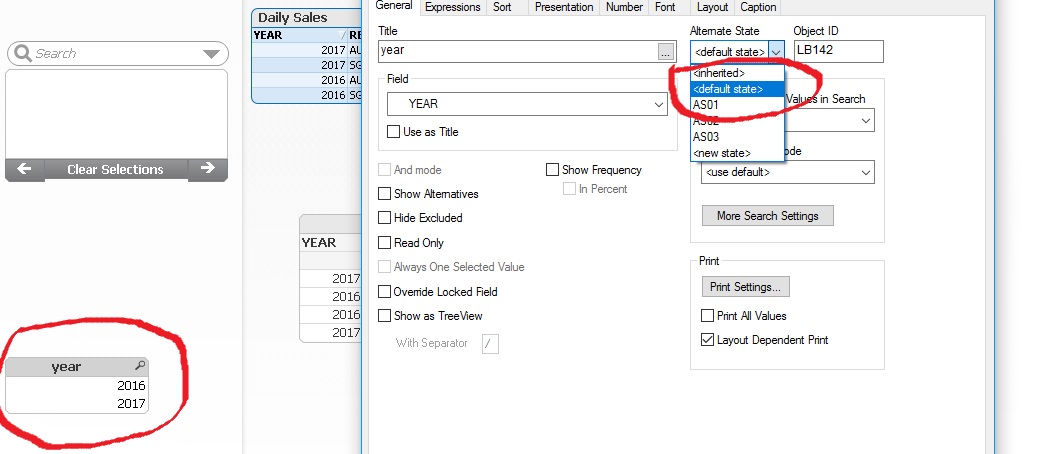1039x454 pixels.
Task: Go back with the left arrow button
Action: tap(24, 169)
